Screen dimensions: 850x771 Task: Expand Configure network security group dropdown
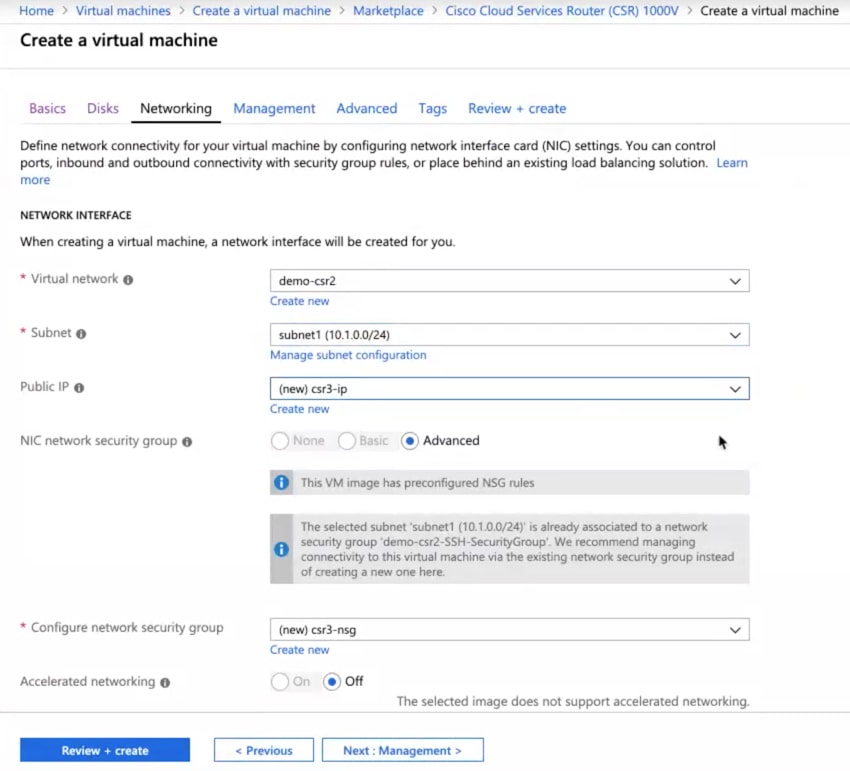509,630
